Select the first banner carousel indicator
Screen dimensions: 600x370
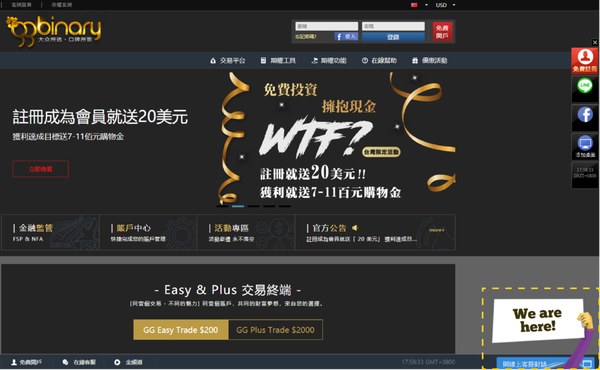coord(222,206)
